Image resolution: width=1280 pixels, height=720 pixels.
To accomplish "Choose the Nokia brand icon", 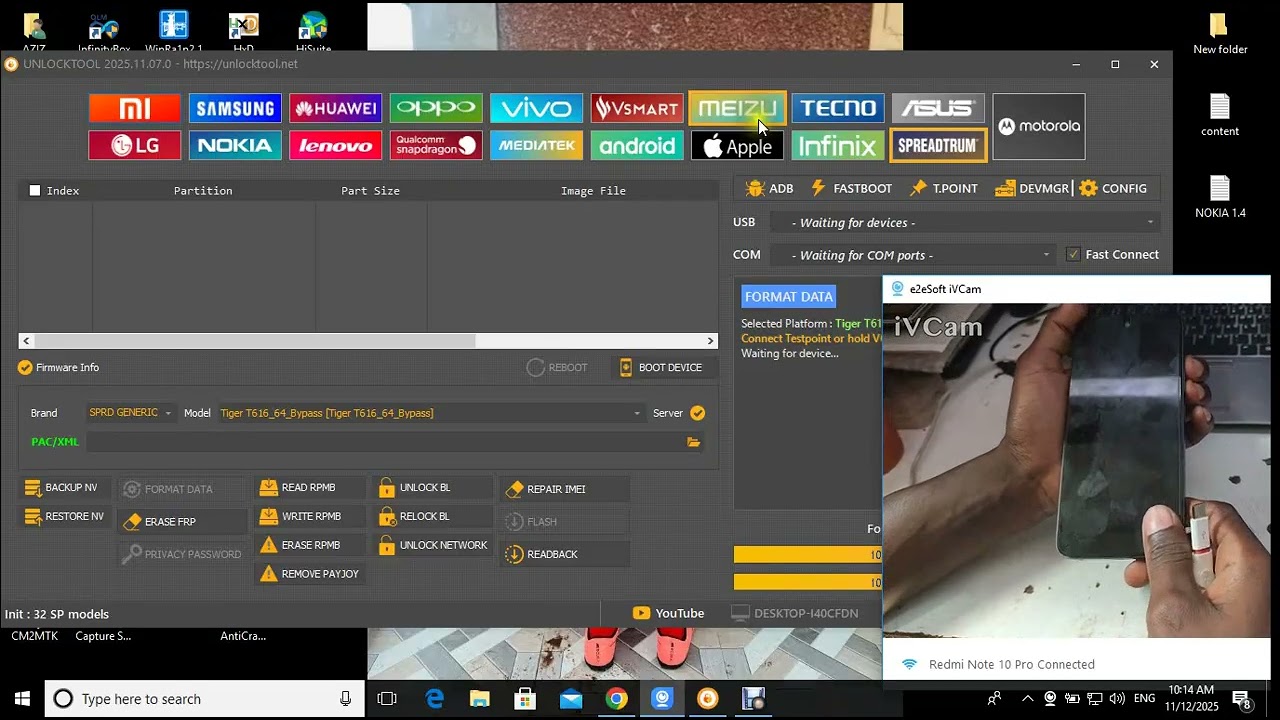I will [x=235, y=145].
